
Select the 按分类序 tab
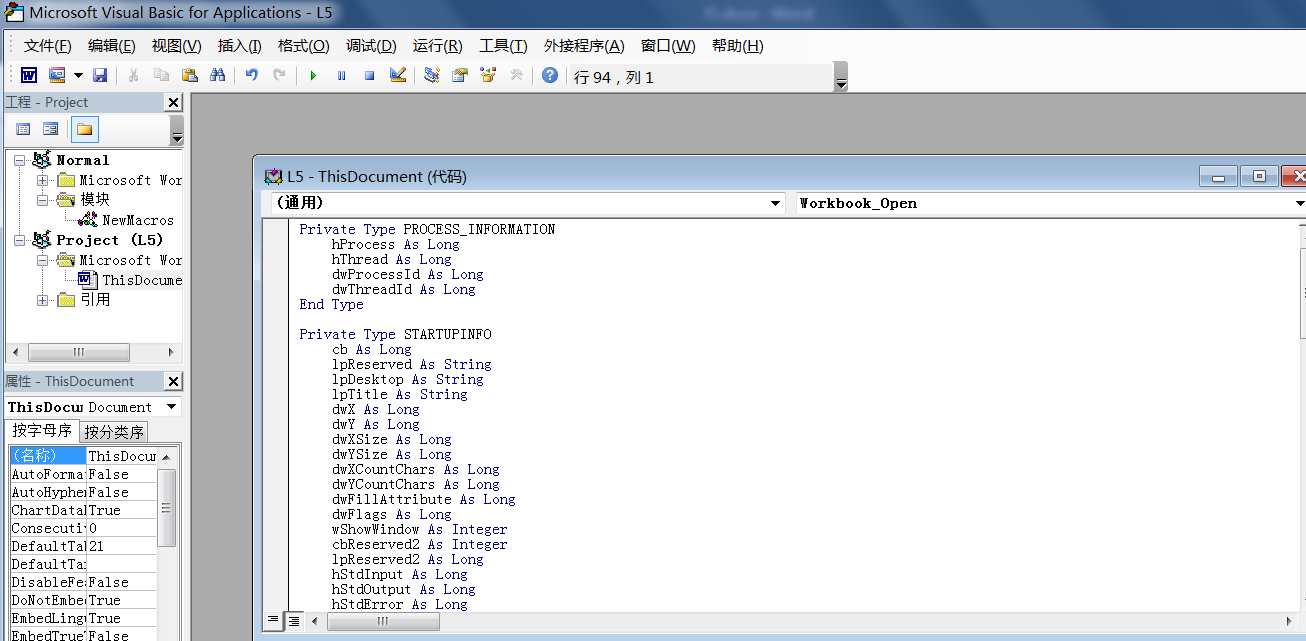[114, 432]
